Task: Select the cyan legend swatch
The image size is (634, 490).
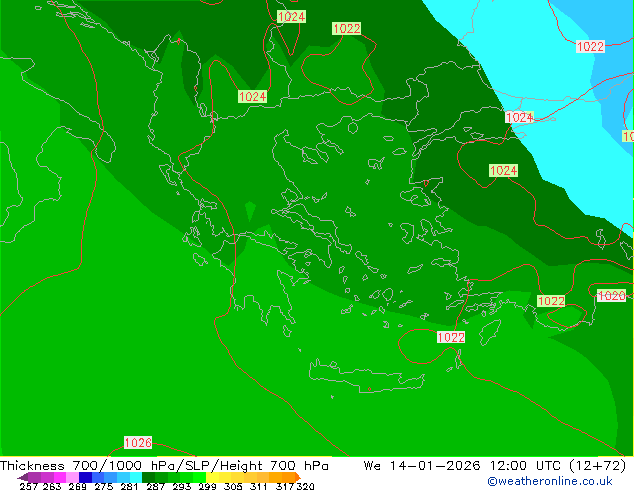Action: [136, 477]
